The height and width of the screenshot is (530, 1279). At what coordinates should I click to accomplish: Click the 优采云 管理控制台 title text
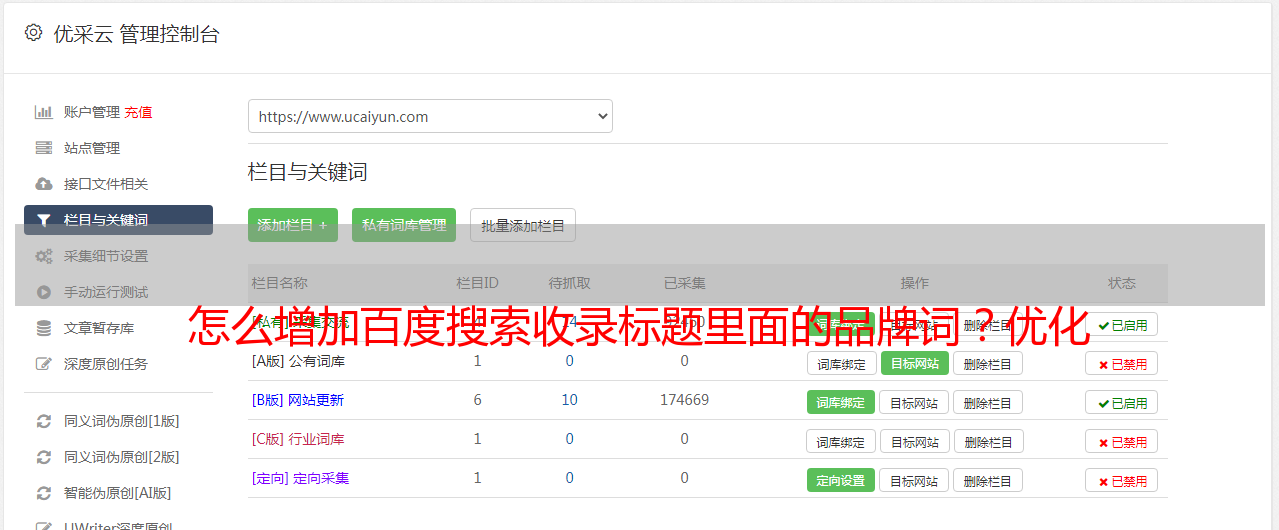pos(136,34)
